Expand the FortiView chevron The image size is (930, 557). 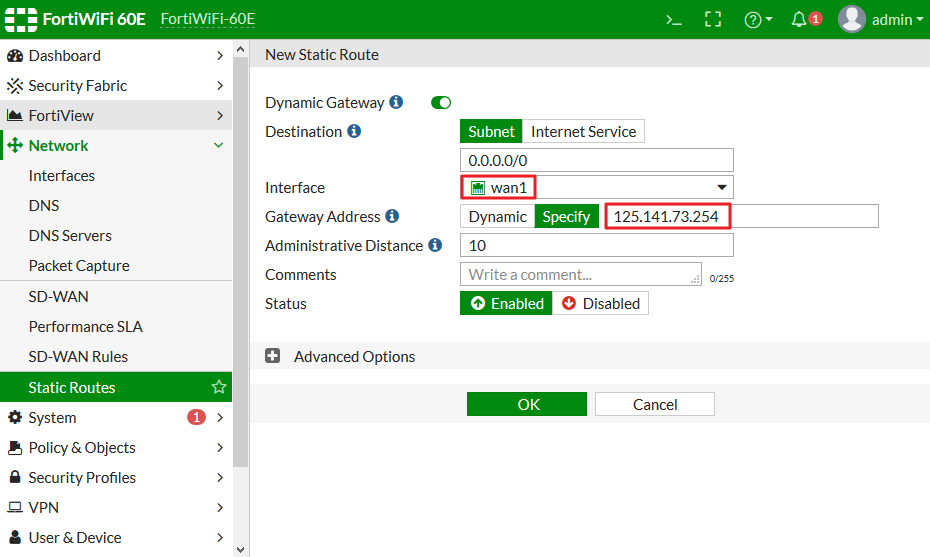(219, 116)
